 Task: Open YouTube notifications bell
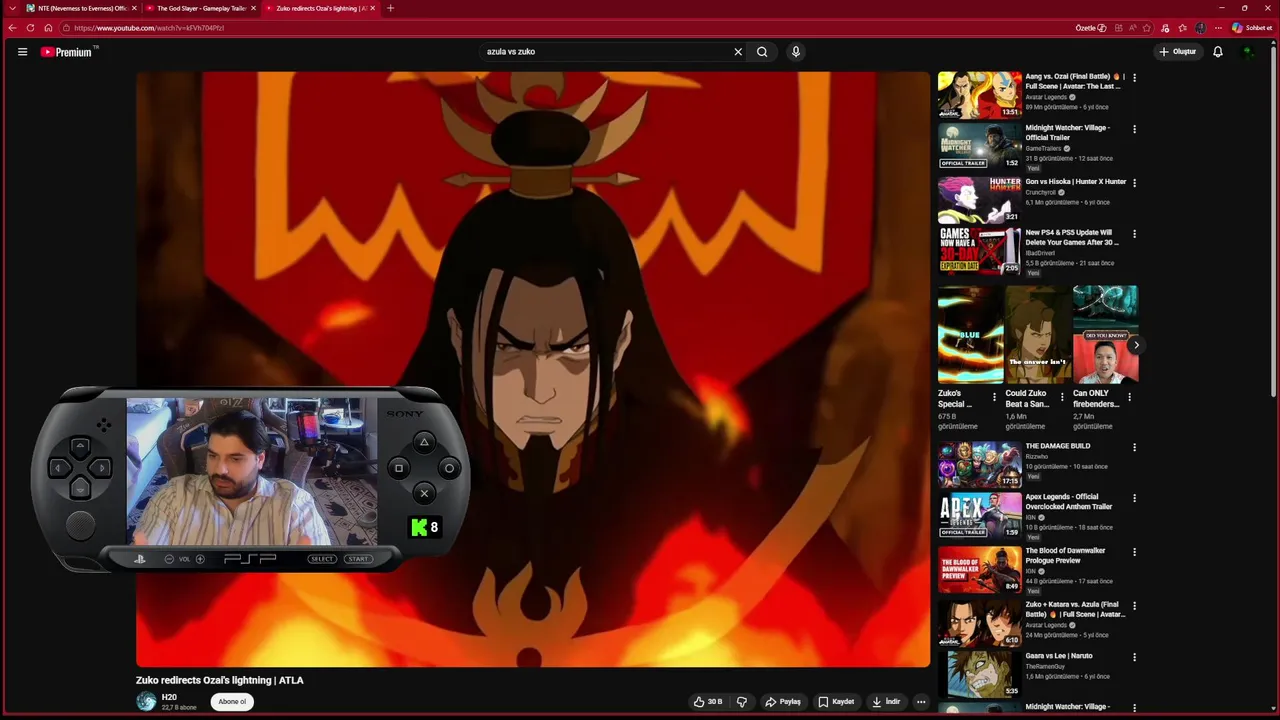(1218, 52)
